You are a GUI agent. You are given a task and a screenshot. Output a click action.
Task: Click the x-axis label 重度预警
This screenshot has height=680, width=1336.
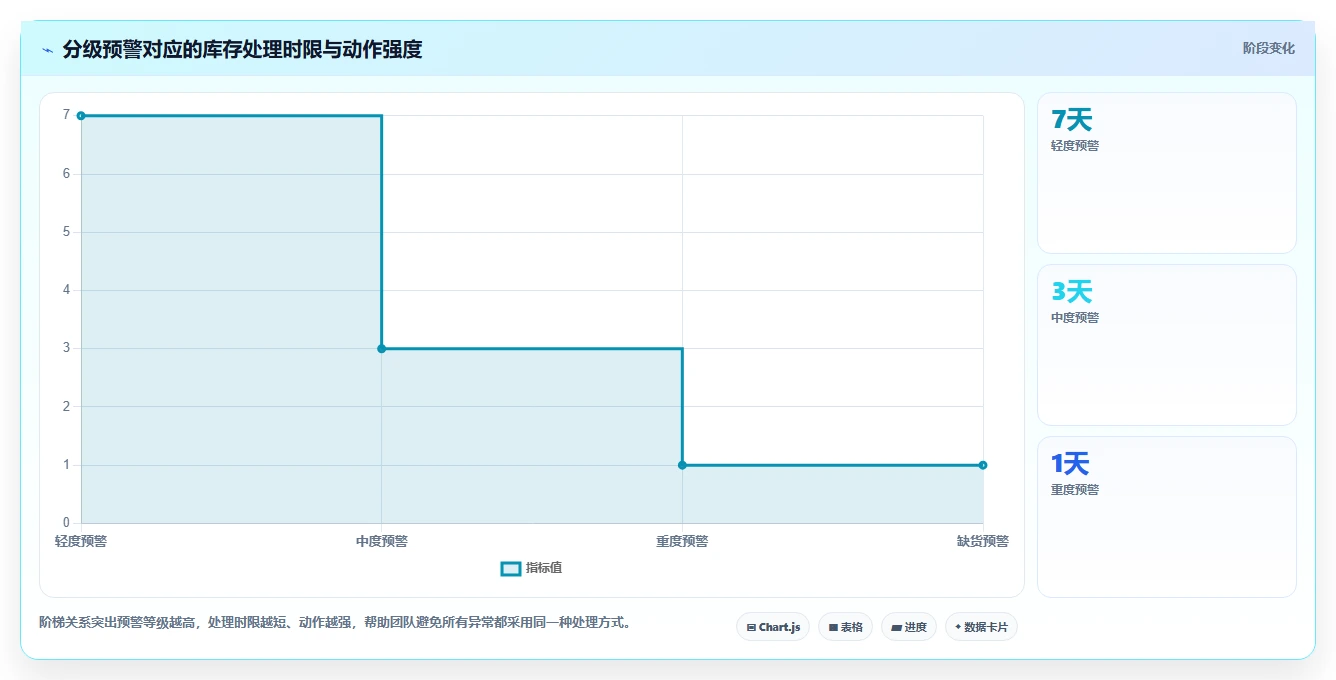click(x=682, y=541)
